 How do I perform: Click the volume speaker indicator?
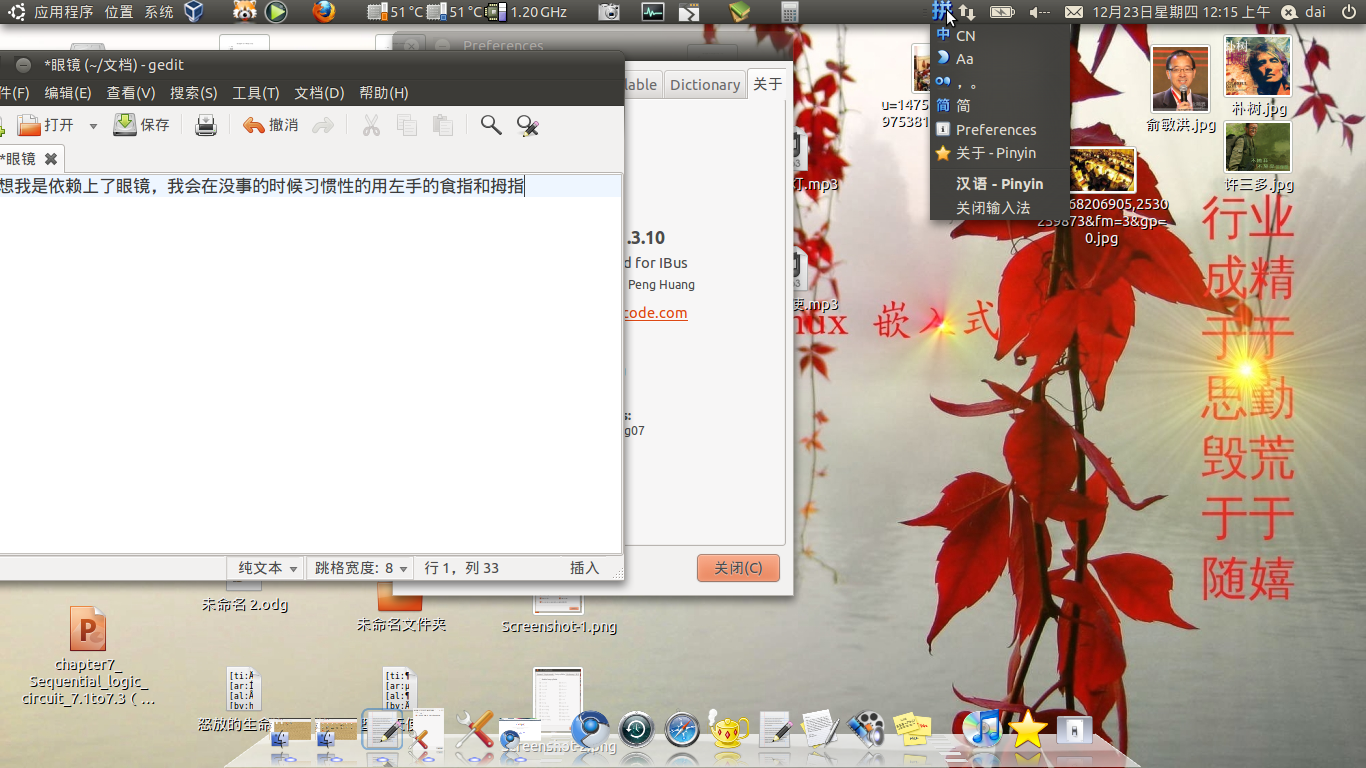pos(1040,12)
